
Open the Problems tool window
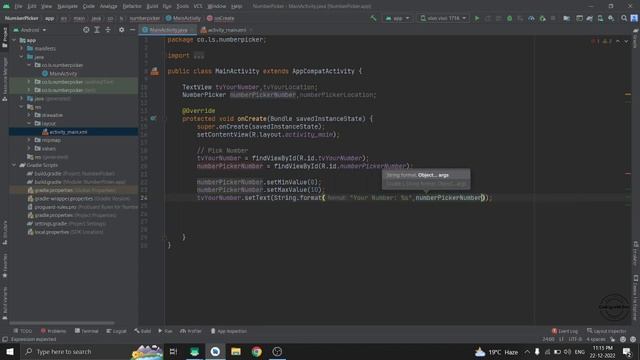pyautogui.click(x=53, y=331)
